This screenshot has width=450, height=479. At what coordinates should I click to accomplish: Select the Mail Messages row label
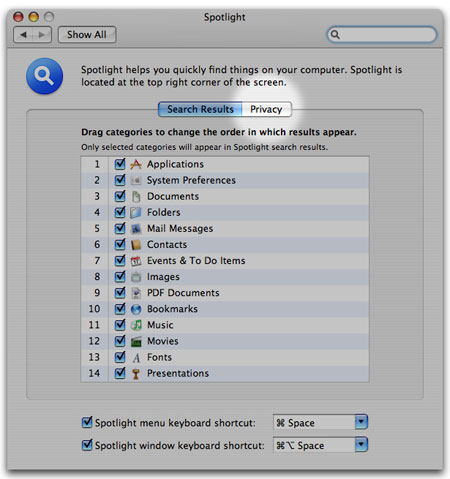click(180, 229)
